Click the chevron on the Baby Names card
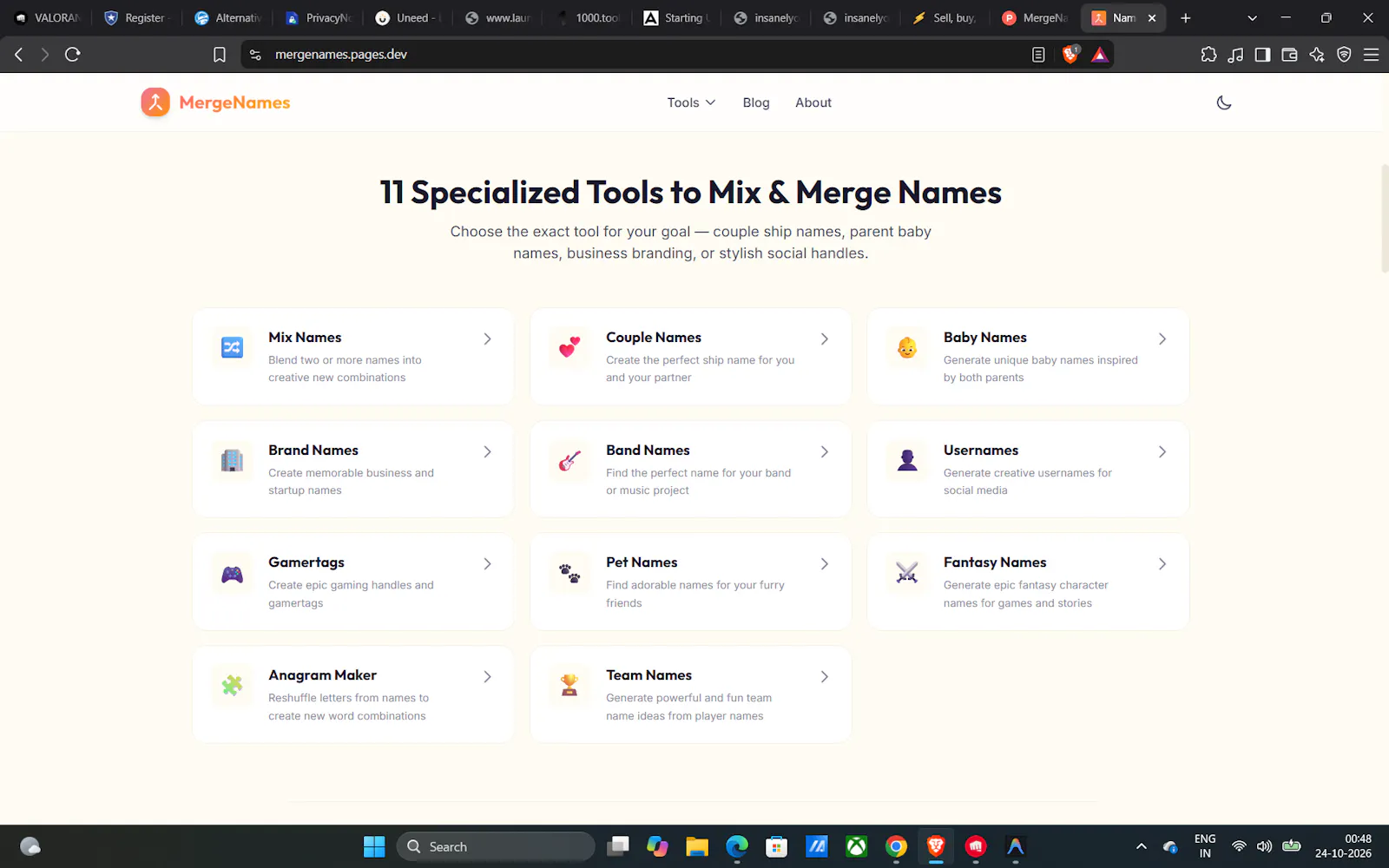This screenshot has width=1389, height=868. click(x=1162, y=339)
